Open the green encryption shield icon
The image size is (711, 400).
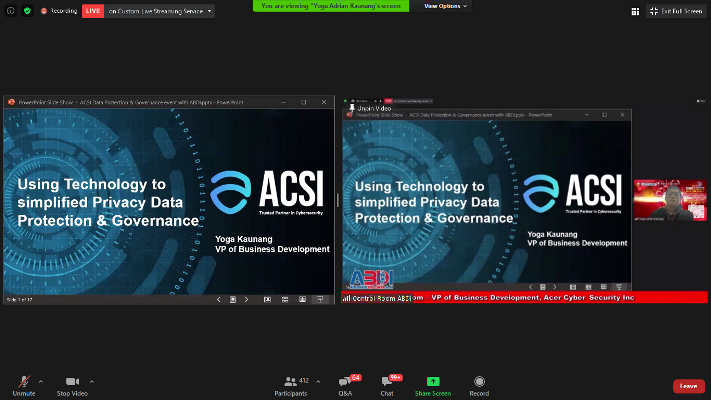[x=27, y=11]
